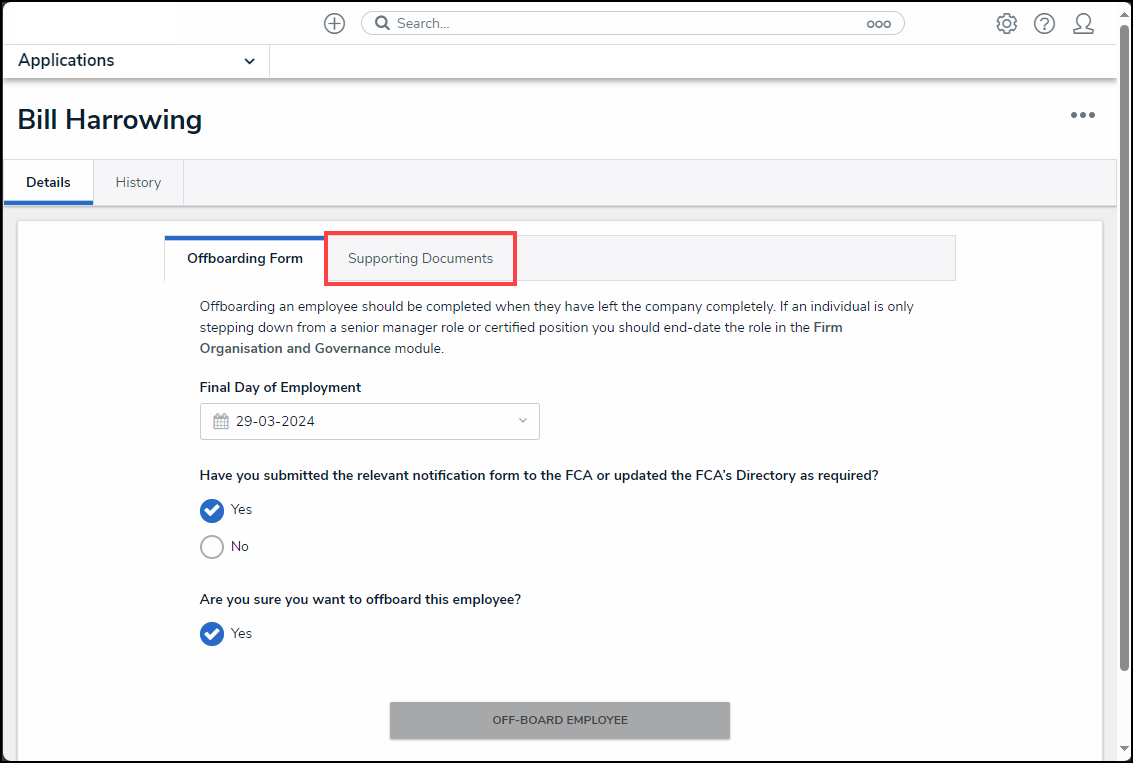This screenshot has width=1133, height=763.
Task: Select the Details tab
Action: (48, 182)
